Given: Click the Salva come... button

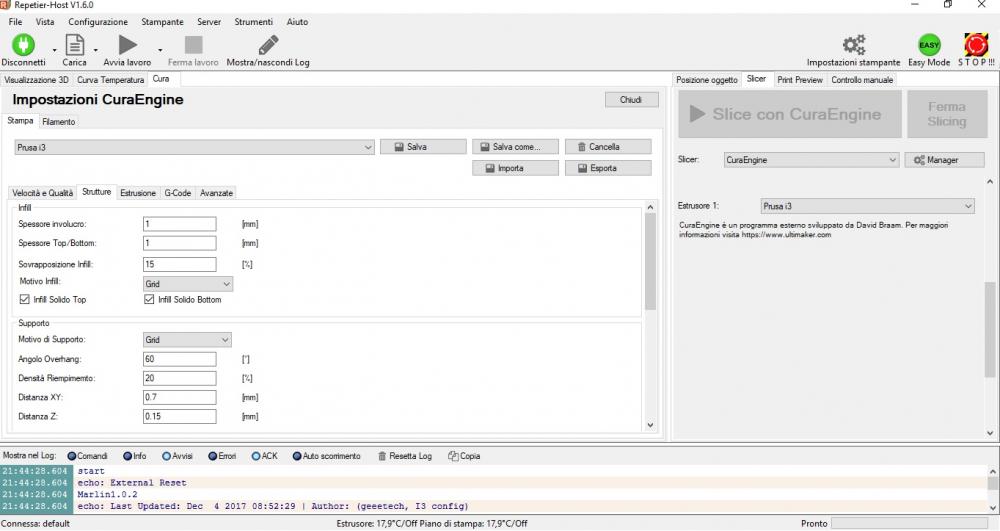Looking at the screenshot, I should click(514, 147).
